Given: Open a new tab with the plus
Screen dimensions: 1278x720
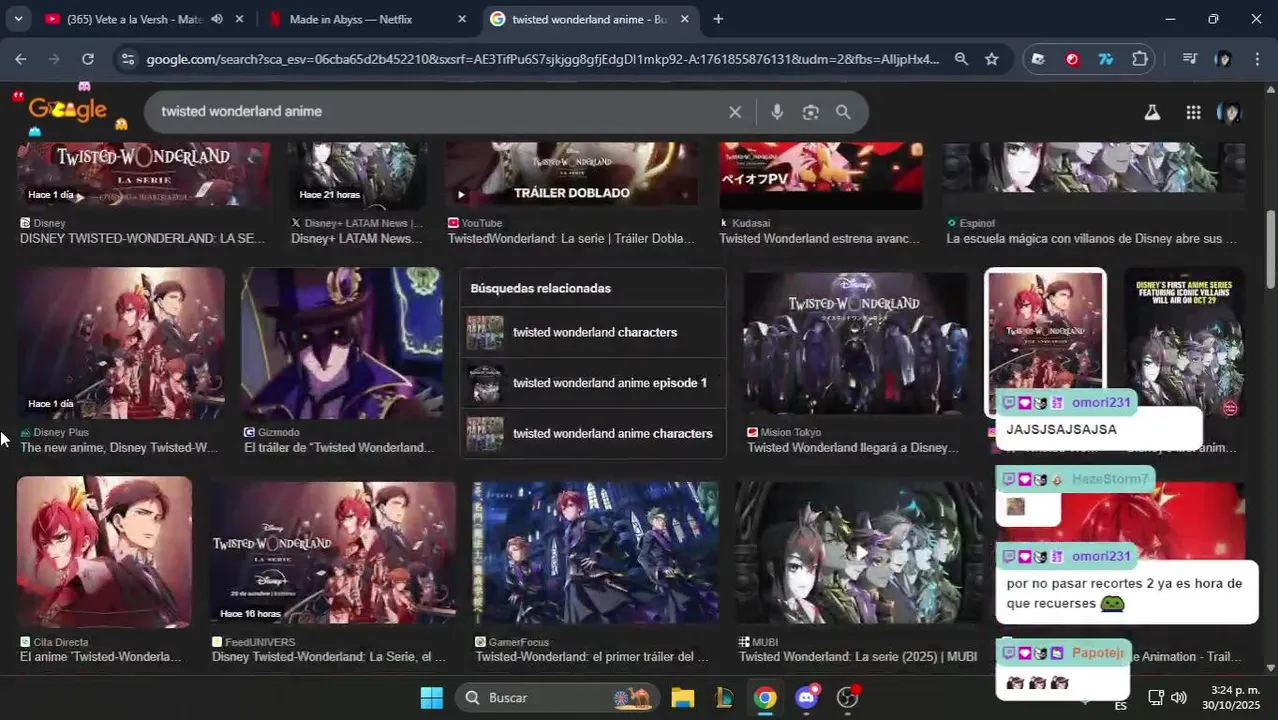Looking at the screenshot, I should [718, 19].
